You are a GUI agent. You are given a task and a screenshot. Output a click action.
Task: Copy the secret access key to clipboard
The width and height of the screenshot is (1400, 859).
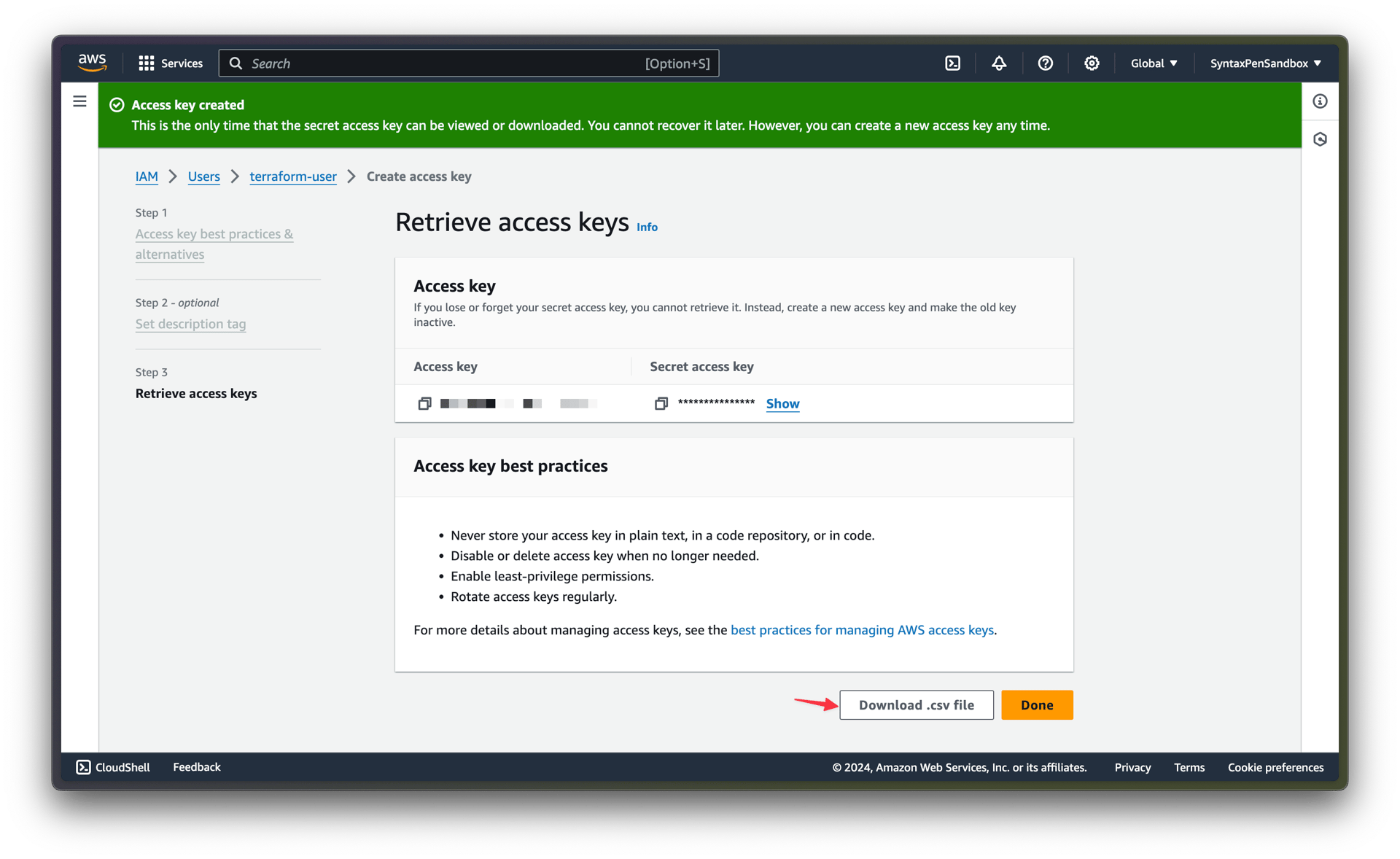[661, 403]
